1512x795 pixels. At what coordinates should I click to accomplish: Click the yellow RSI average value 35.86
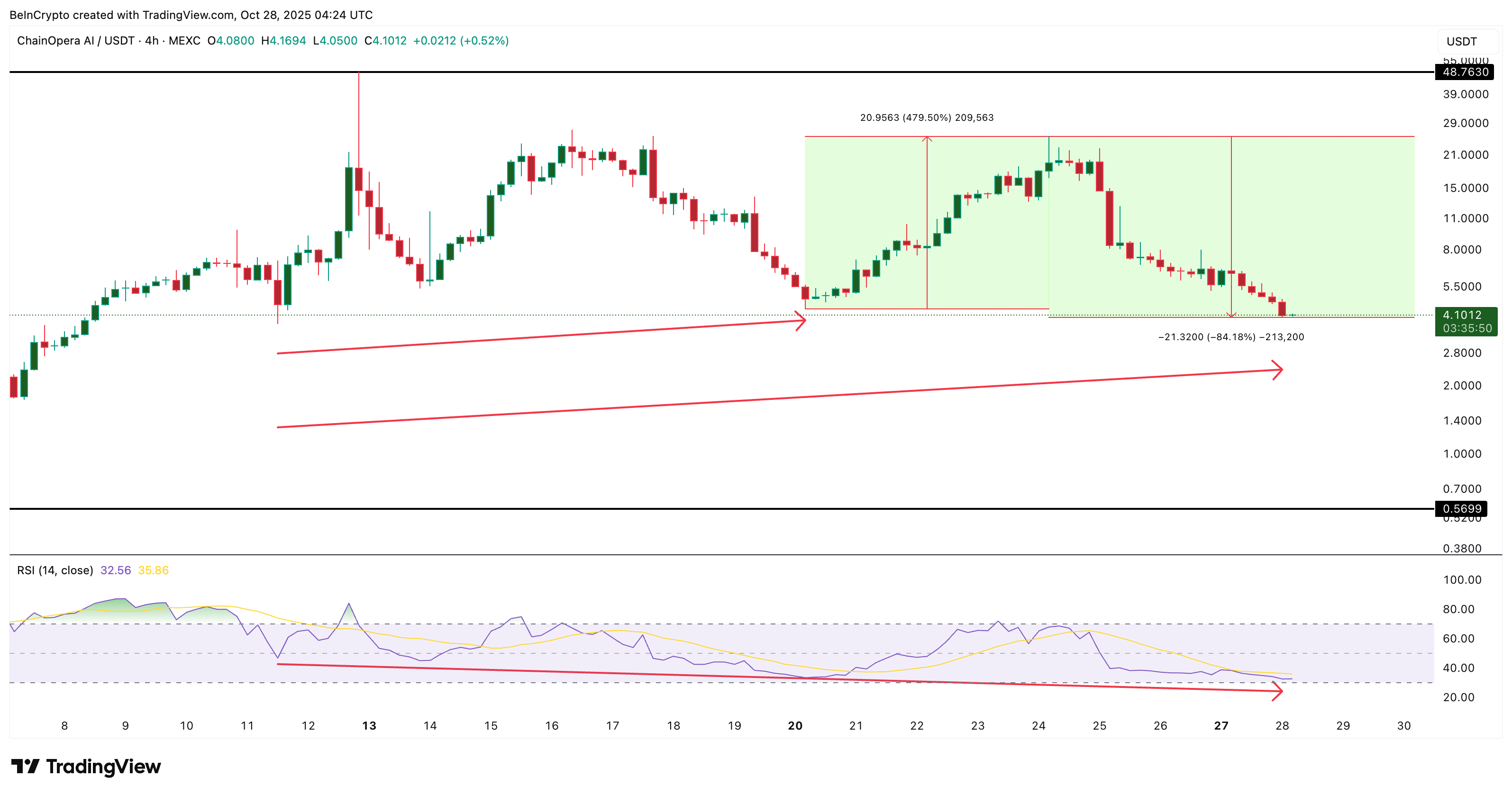pyautogui.click(x=153, y=570)
